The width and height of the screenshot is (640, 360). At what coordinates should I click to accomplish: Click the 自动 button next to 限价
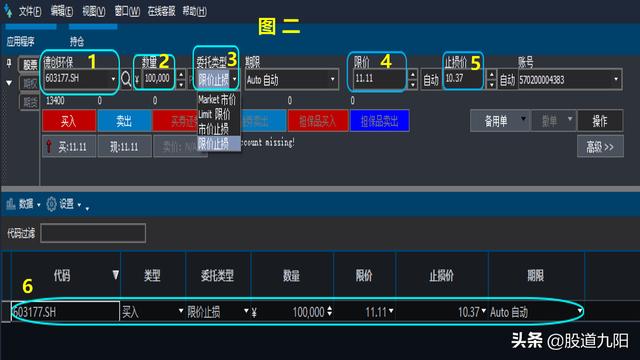point(431,80)
